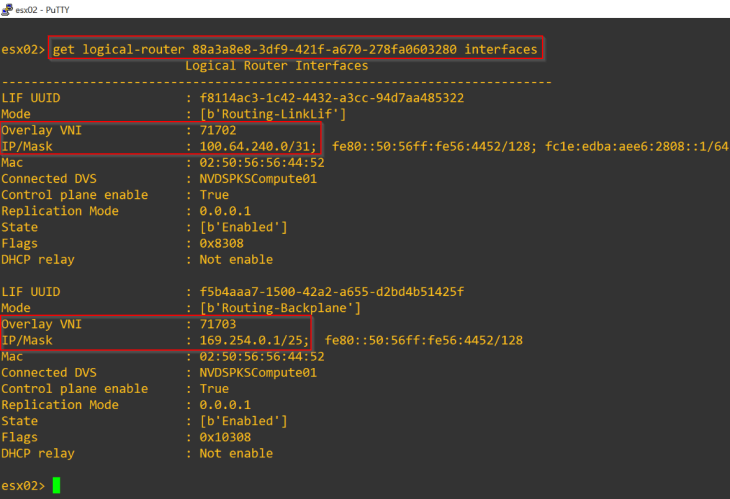Click the esx02 - PuTTY window title
The height and width of the screenshot is (499, 730).
tap(48, 8)
